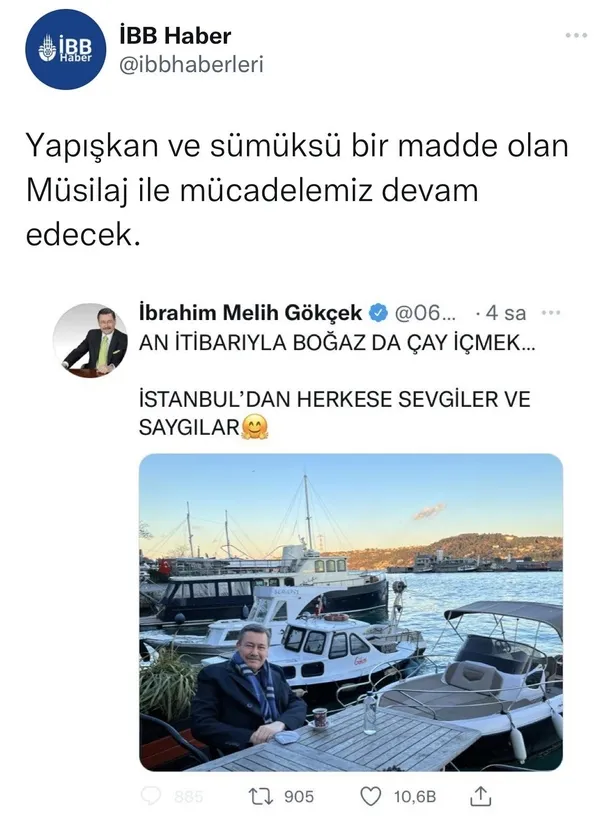The width and height of the screenshot is (616, 819).
Task: Open the İbrahim Melih Gökçek profile photo
Action: [x=90, y=340]
